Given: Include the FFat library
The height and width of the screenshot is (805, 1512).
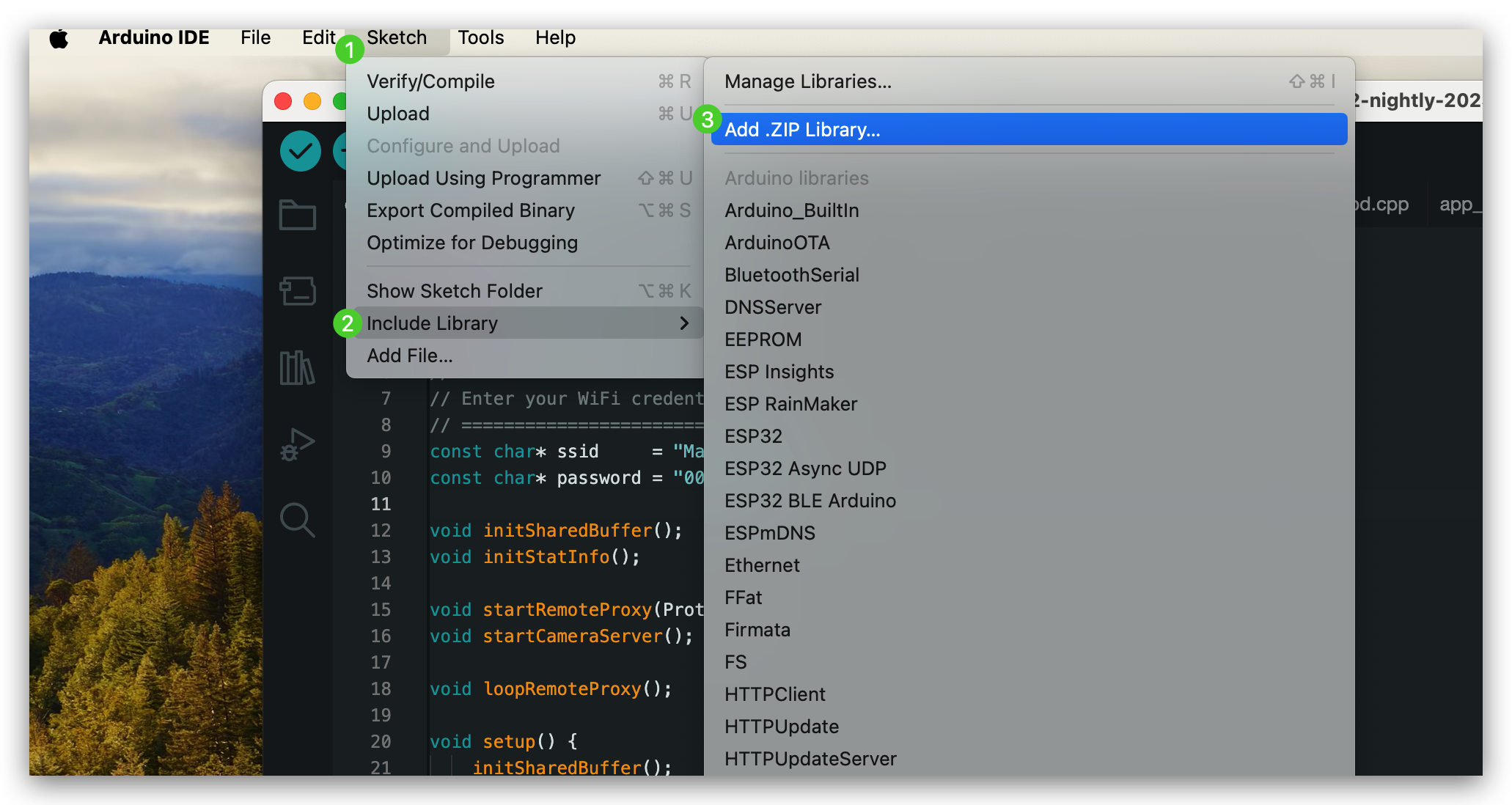Looking at the screenshot, I should point(1029,598).
